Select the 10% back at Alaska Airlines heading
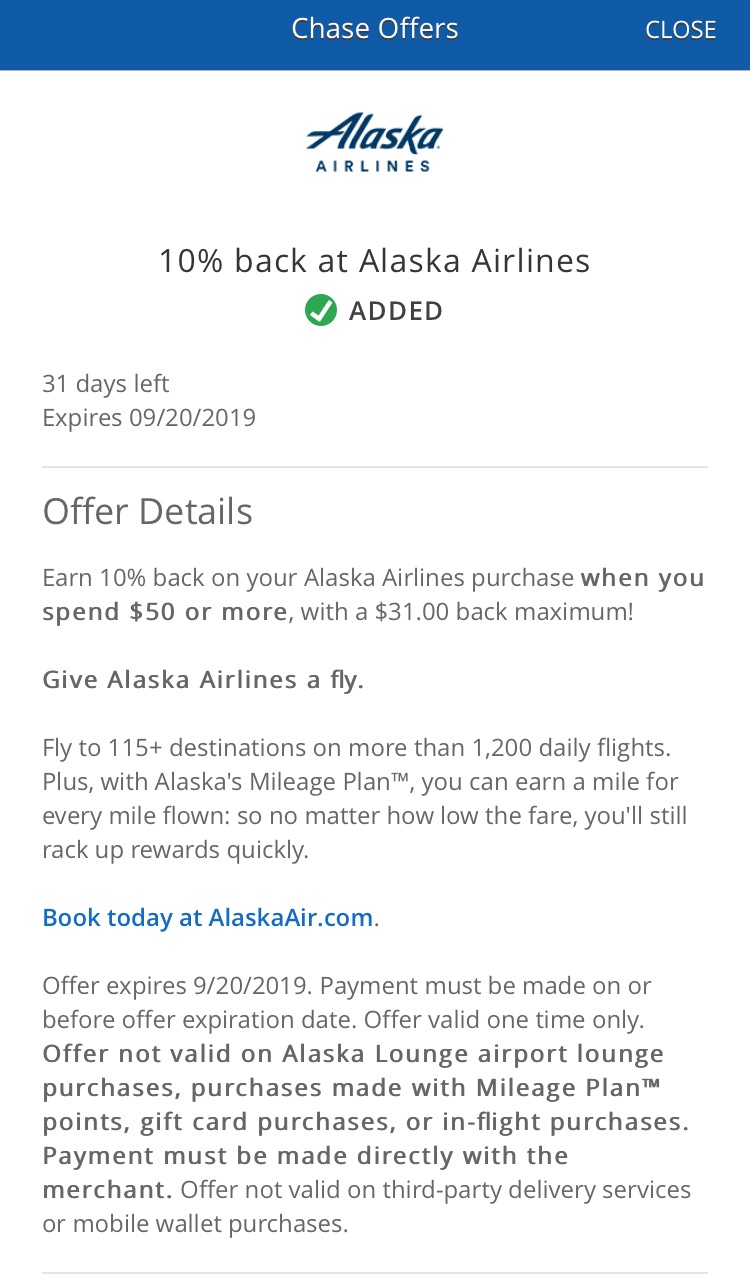The height and width of the screenshot is (1276, 750). 374,261
